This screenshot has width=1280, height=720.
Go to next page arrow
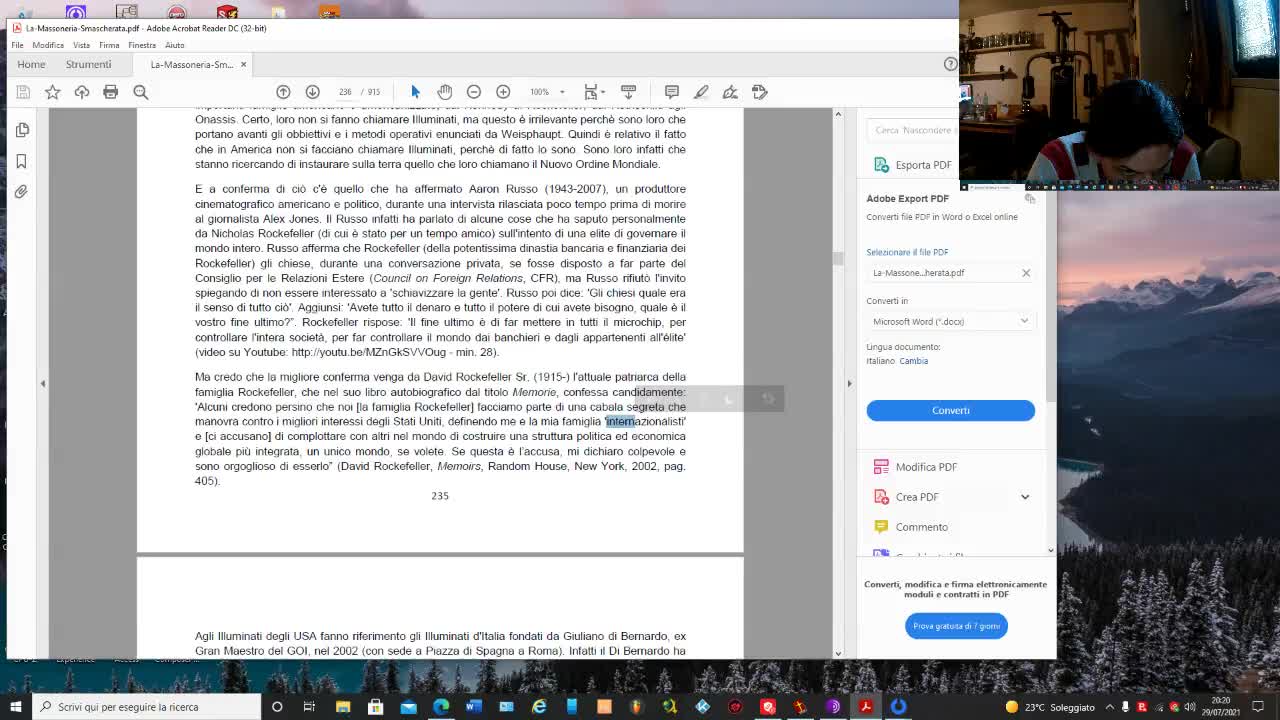click(x=312, y=92)
